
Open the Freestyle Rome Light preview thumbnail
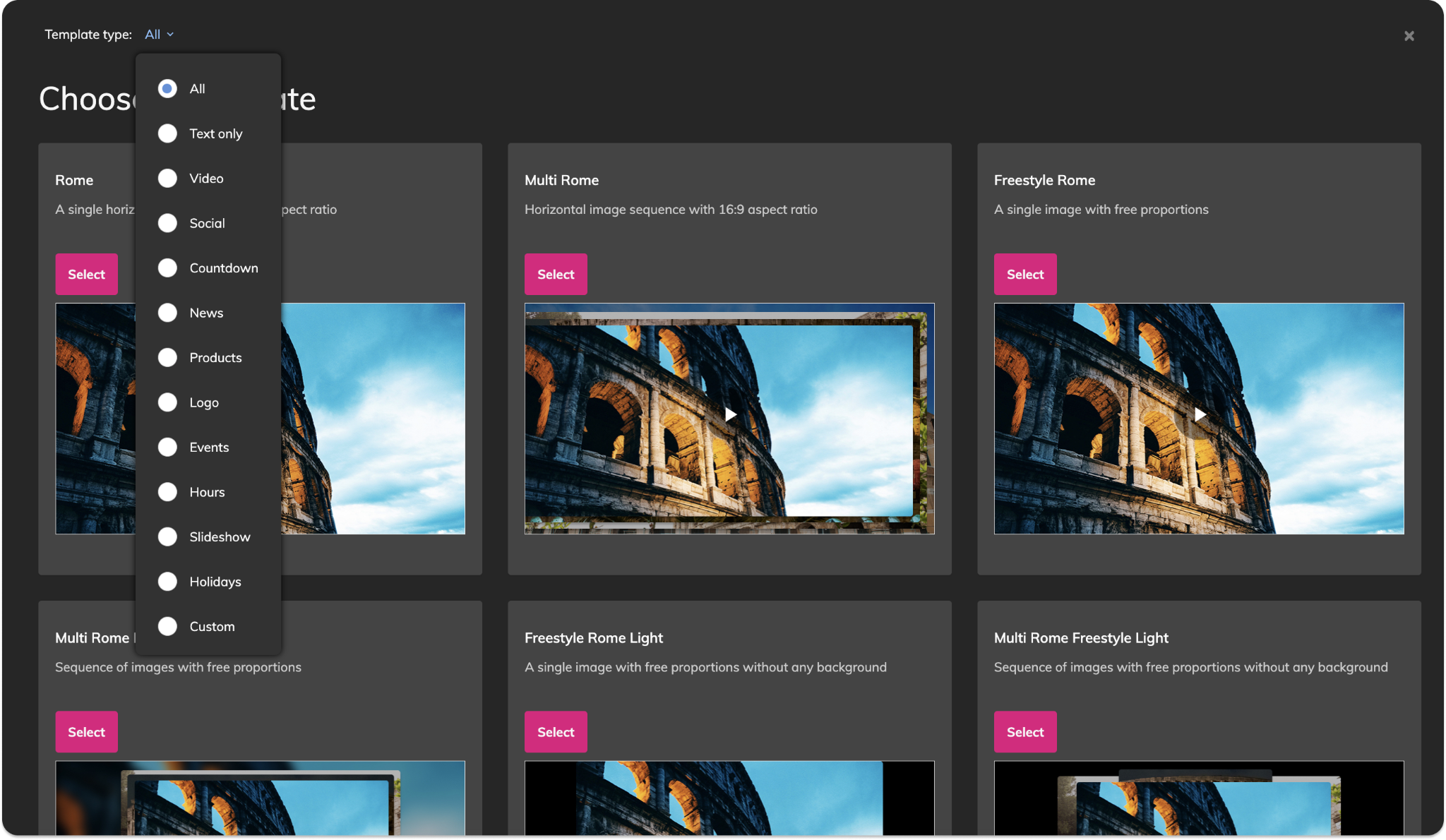(x=729, y=798)
